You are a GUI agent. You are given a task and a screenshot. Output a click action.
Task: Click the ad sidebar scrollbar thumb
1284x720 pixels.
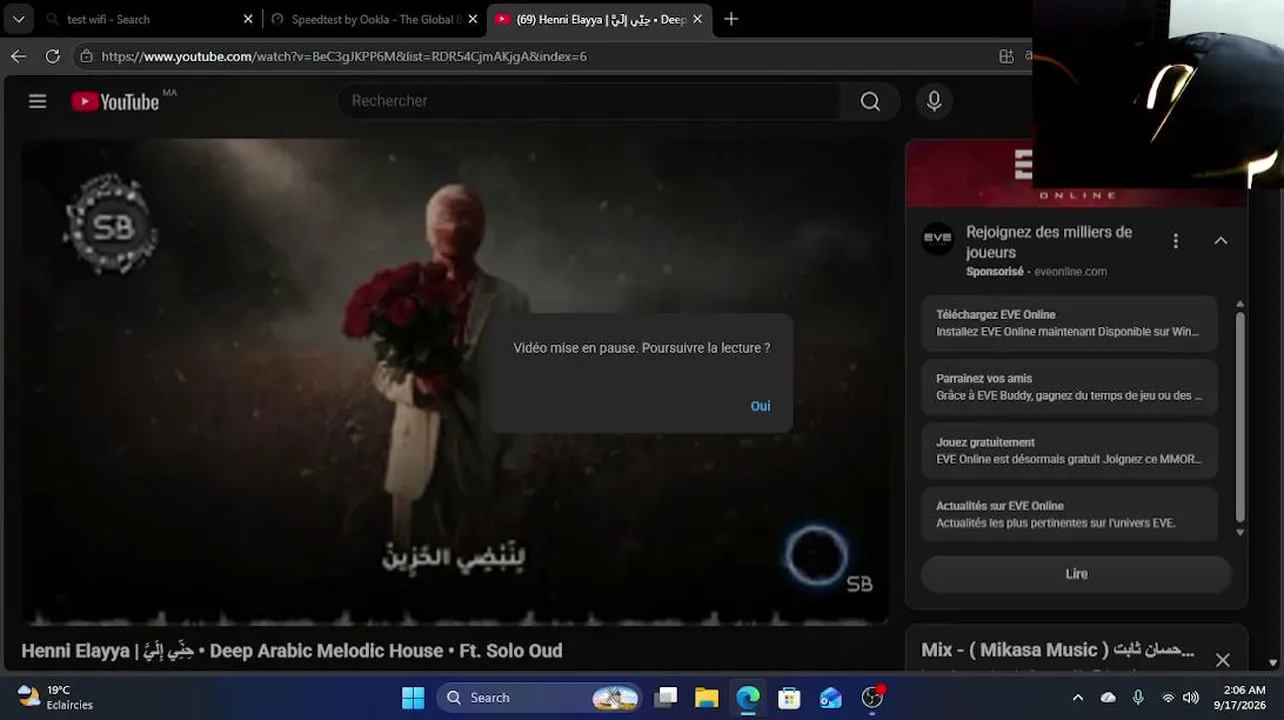[1240, 415]
